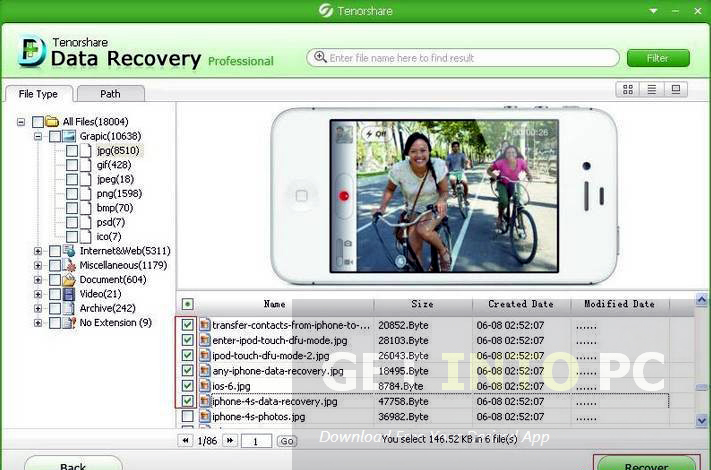The image size is (711, 470).
Task: Check the png(1598) checkbox
Action: tap(72, 194)
